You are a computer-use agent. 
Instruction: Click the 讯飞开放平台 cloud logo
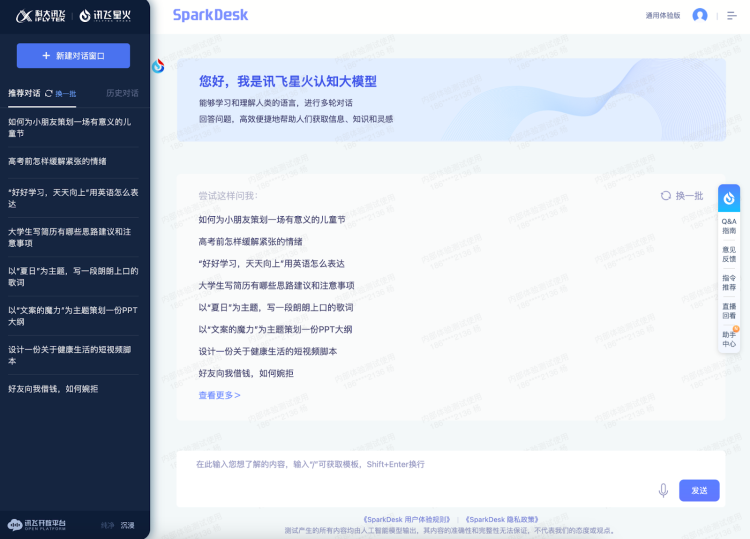coord(37,525)
